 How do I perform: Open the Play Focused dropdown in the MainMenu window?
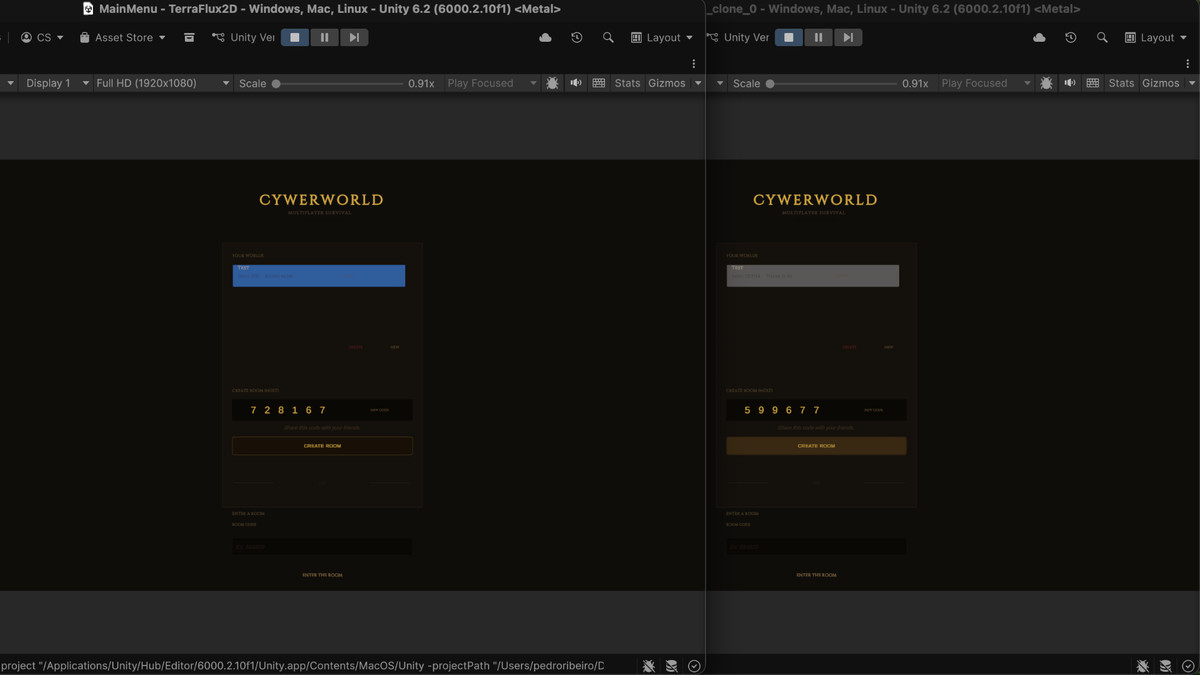491,83
